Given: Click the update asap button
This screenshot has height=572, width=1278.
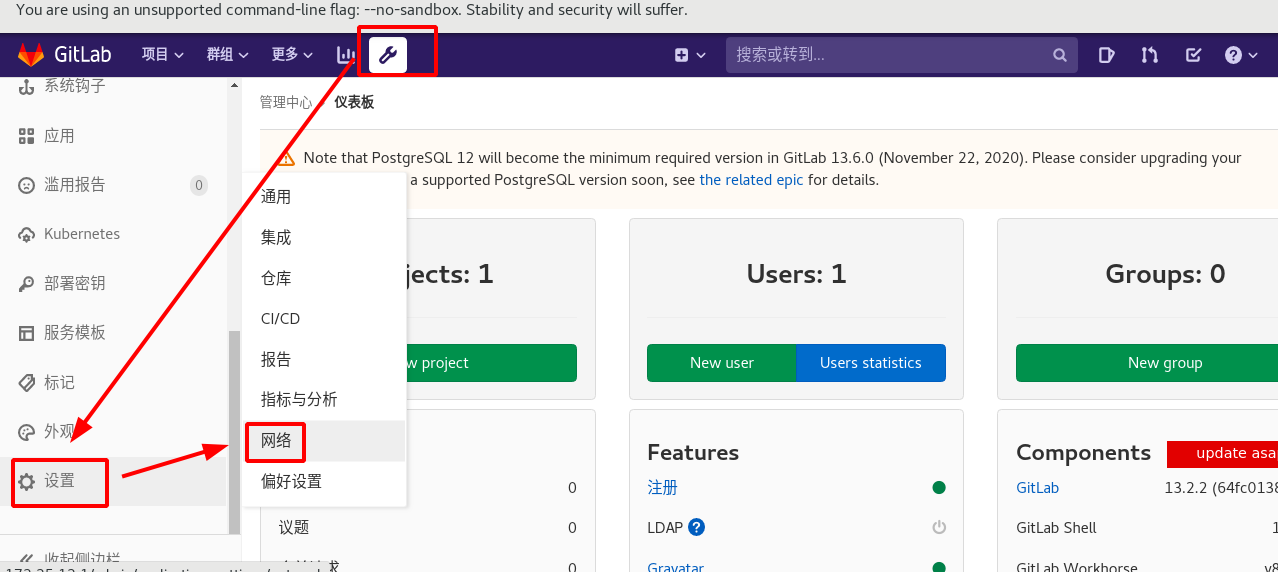Looking at the screenshot, I should tap(1223, 453).
